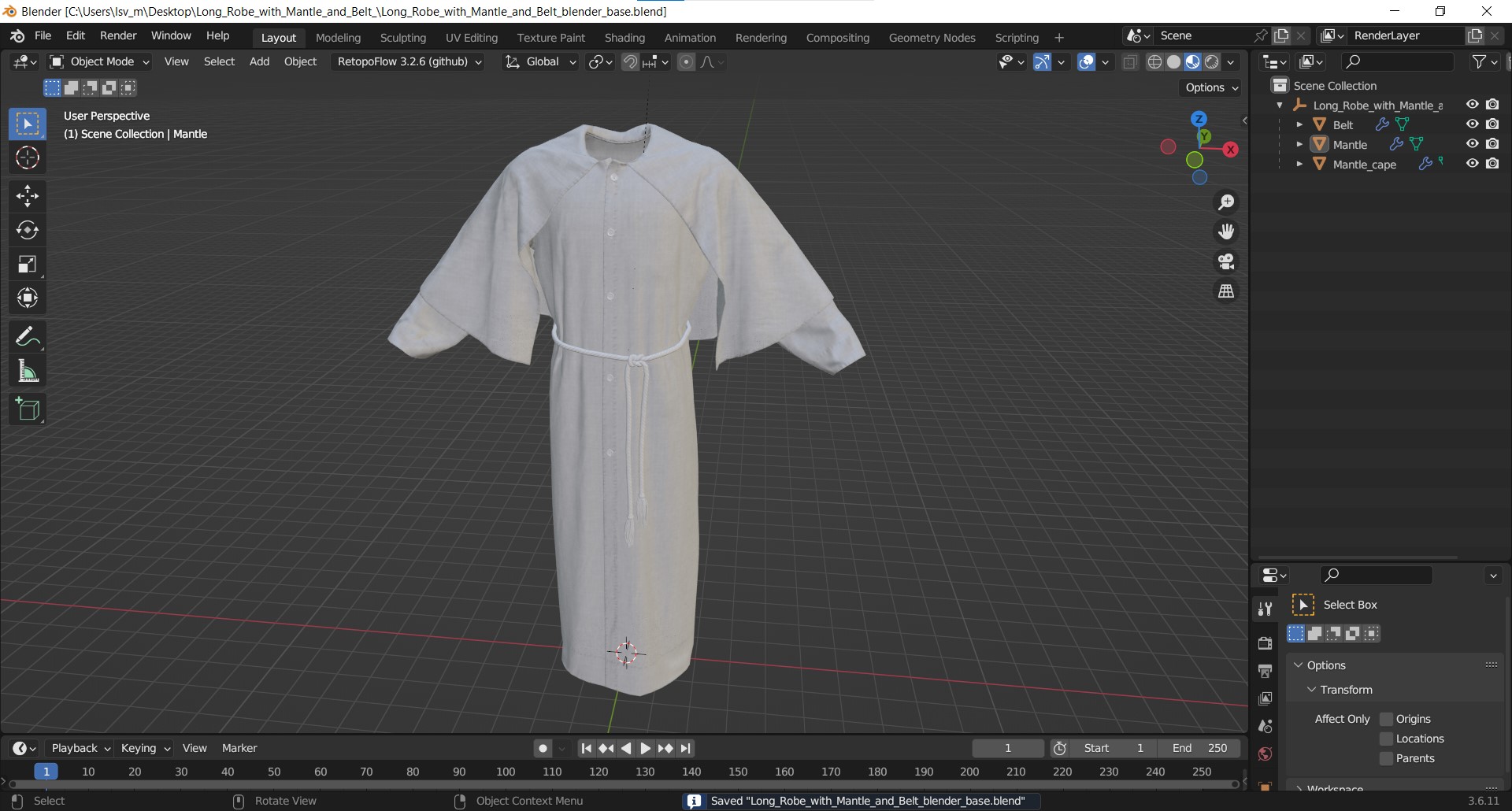Open the Render menu
The image size is (1512, 811).
click(118, 36)
